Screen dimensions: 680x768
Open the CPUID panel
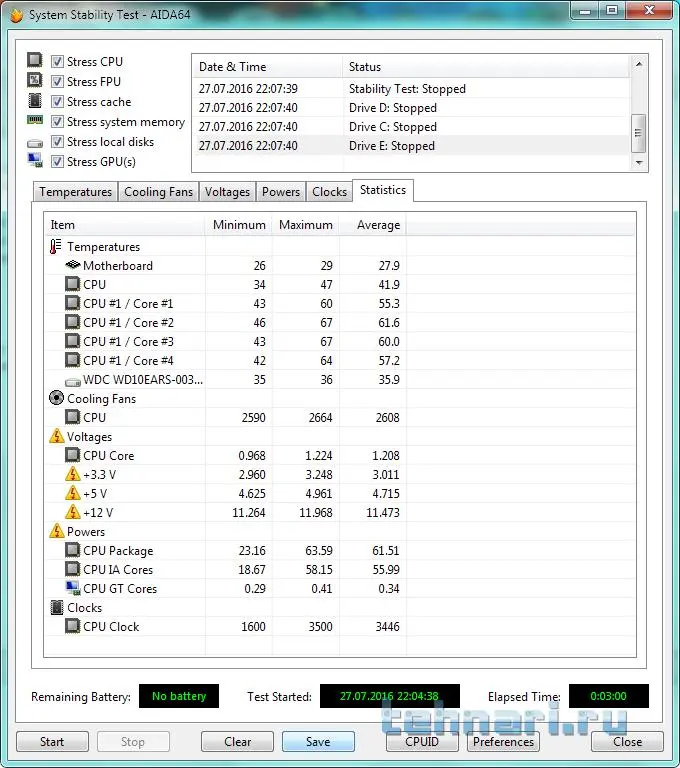(x=422, y=742)
